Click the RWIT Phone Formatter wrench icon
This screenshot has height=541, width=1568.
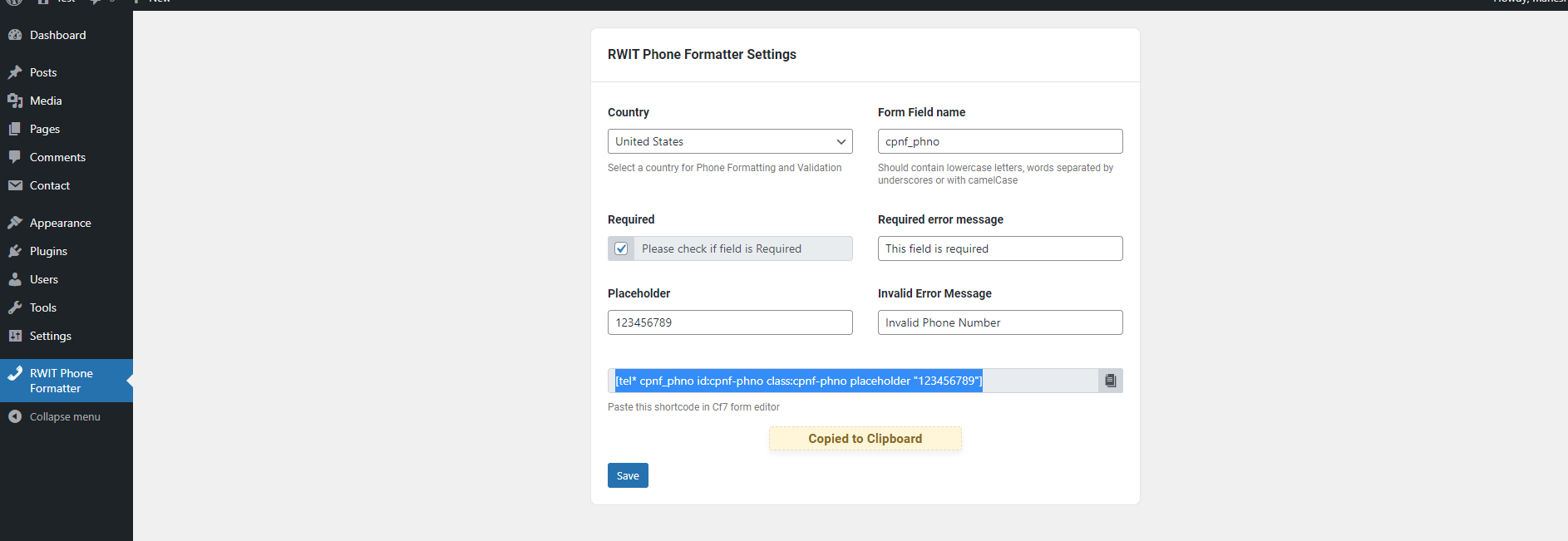click(x=15, y=373)
